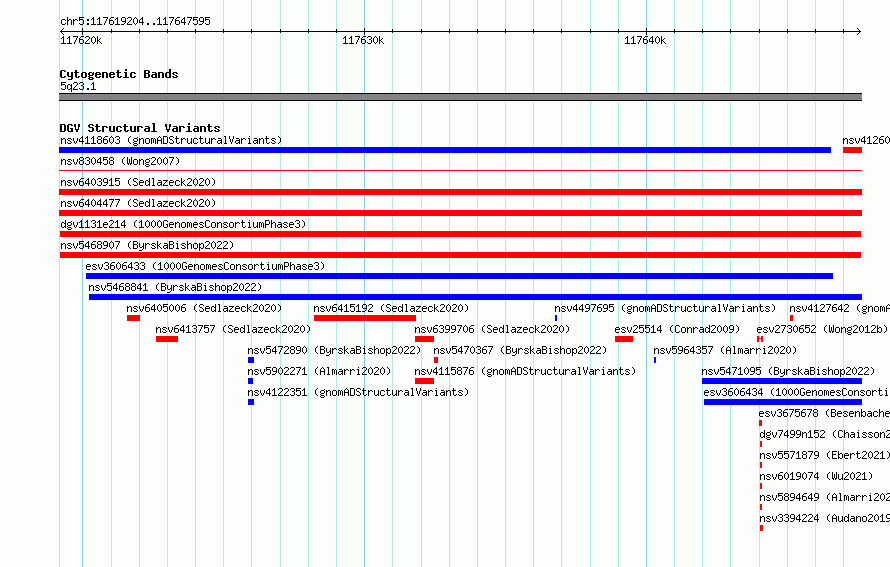Select nsv6399706 (Sedlazeck2020) label
This screenshot has width=890, height=567.
tap(492, 329)
